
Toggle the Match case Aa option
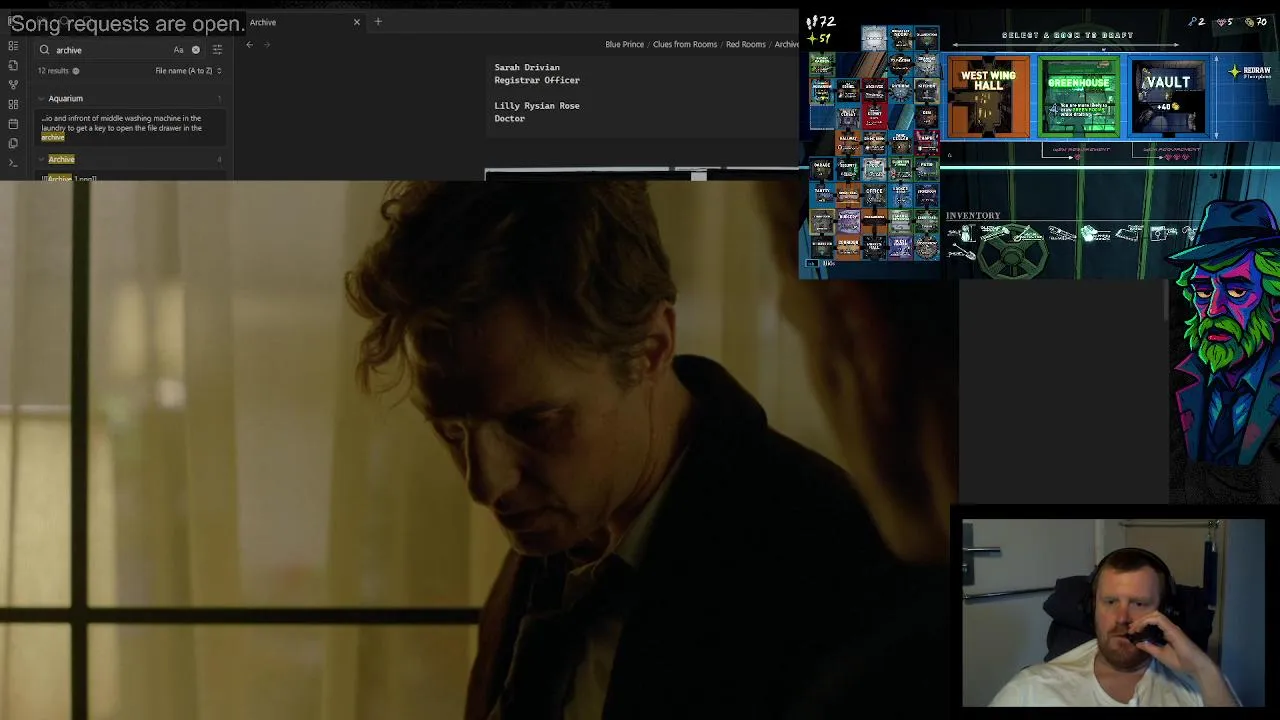point(178,50)
